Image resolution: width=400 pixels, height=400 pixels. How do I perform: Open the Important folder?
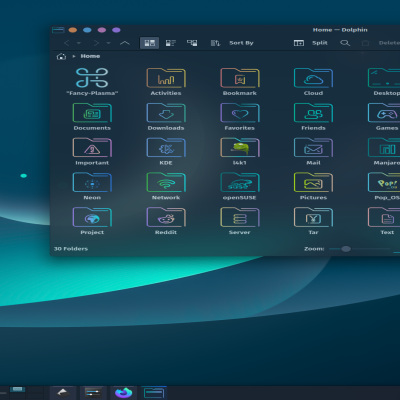click(92, 151)
